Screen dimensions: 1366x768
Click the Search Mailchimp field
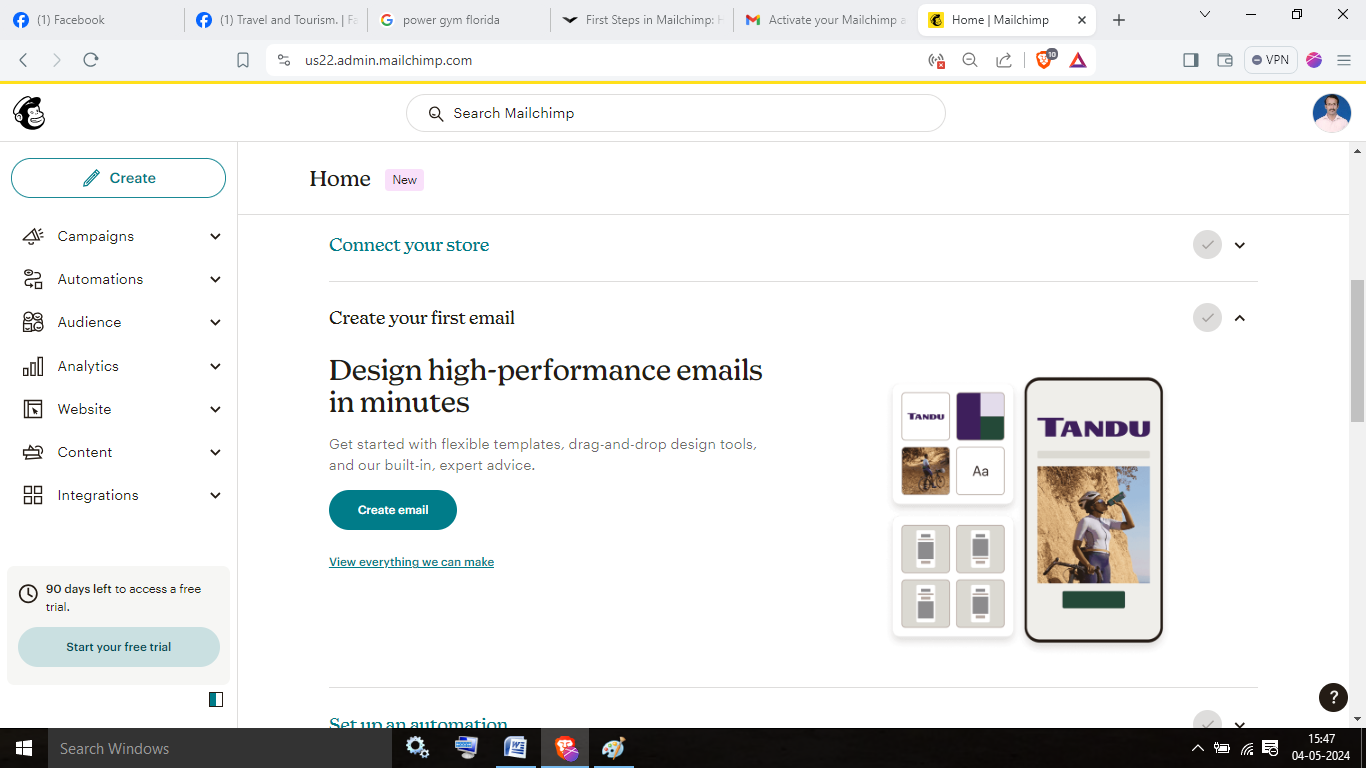pyautogui.click(x=675, y=113)
